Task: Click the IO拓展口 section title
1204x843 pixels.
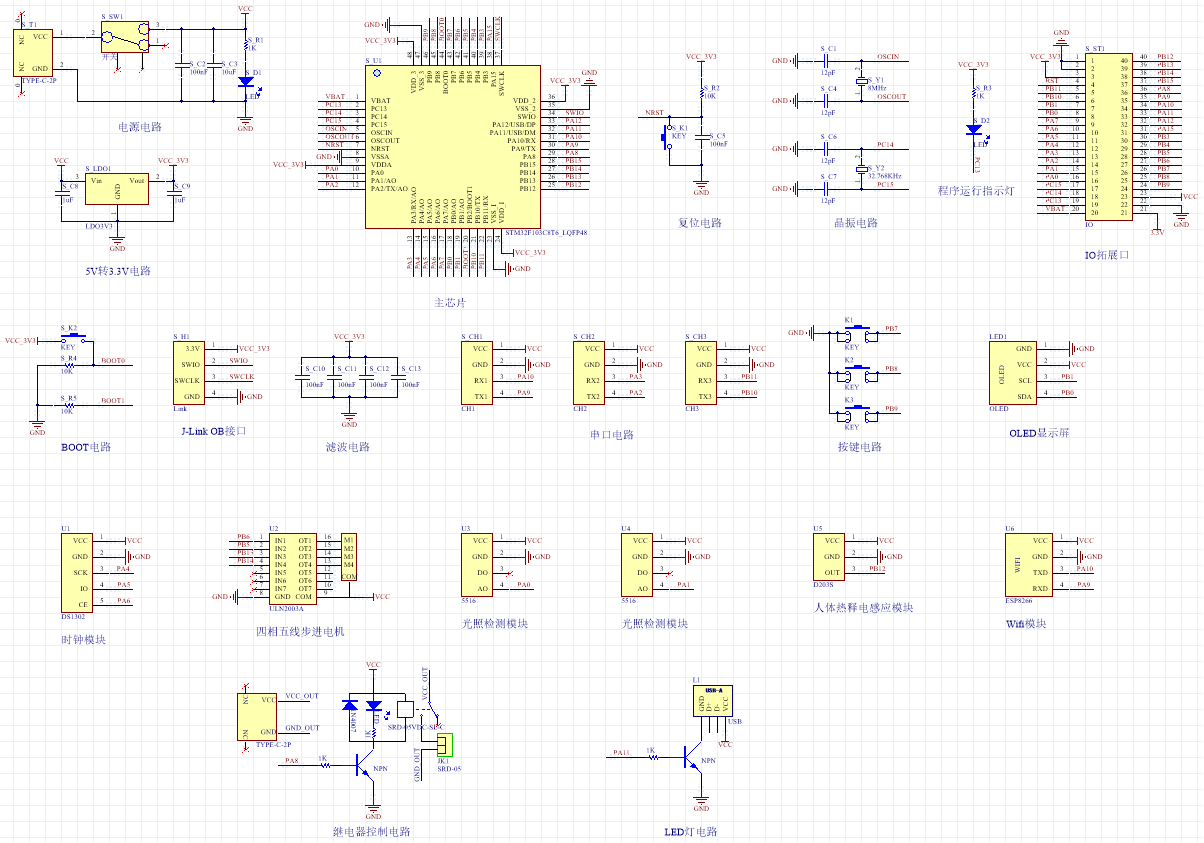Action: (1107, 255)
